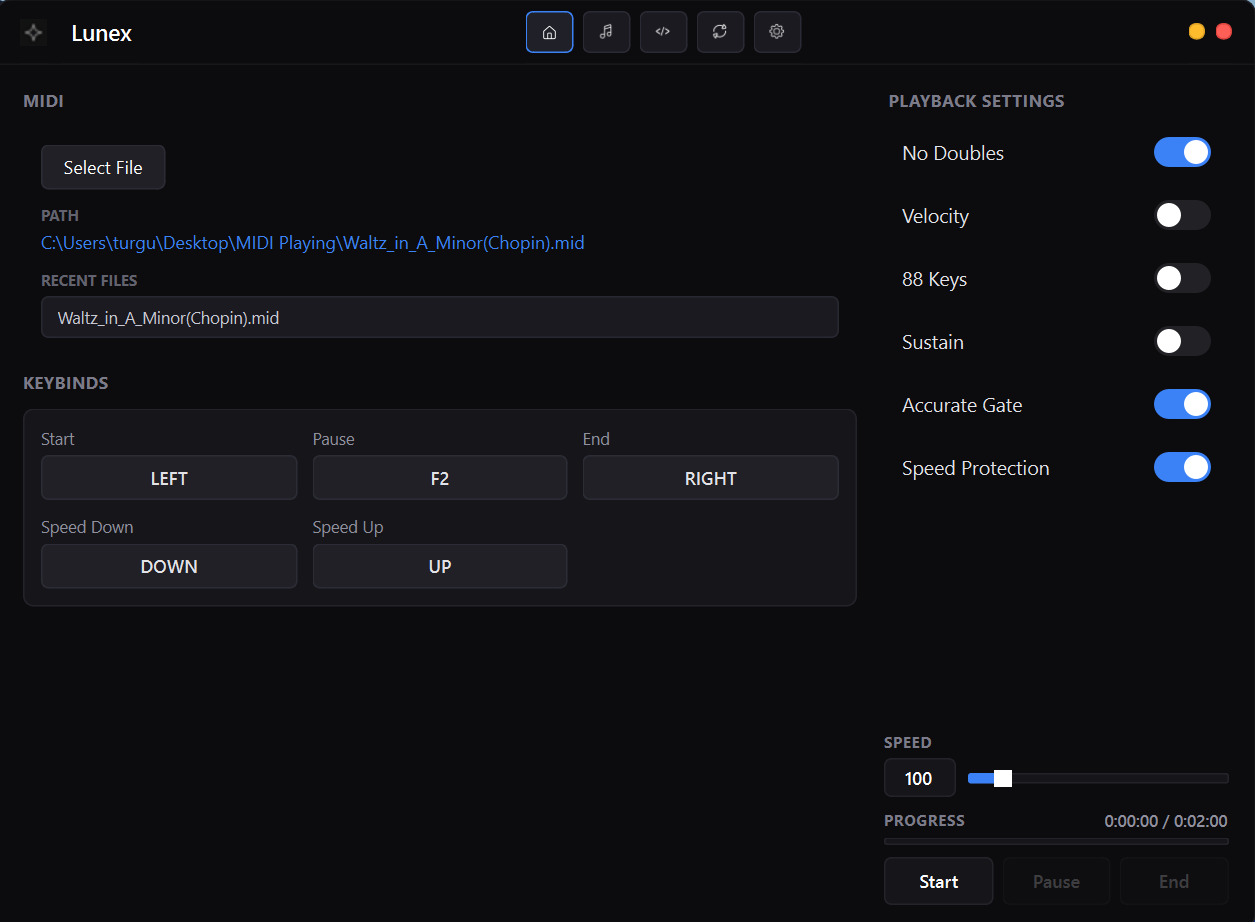Open the refresh arrows tab
The image size is (1255, 922).
[720, 32]
